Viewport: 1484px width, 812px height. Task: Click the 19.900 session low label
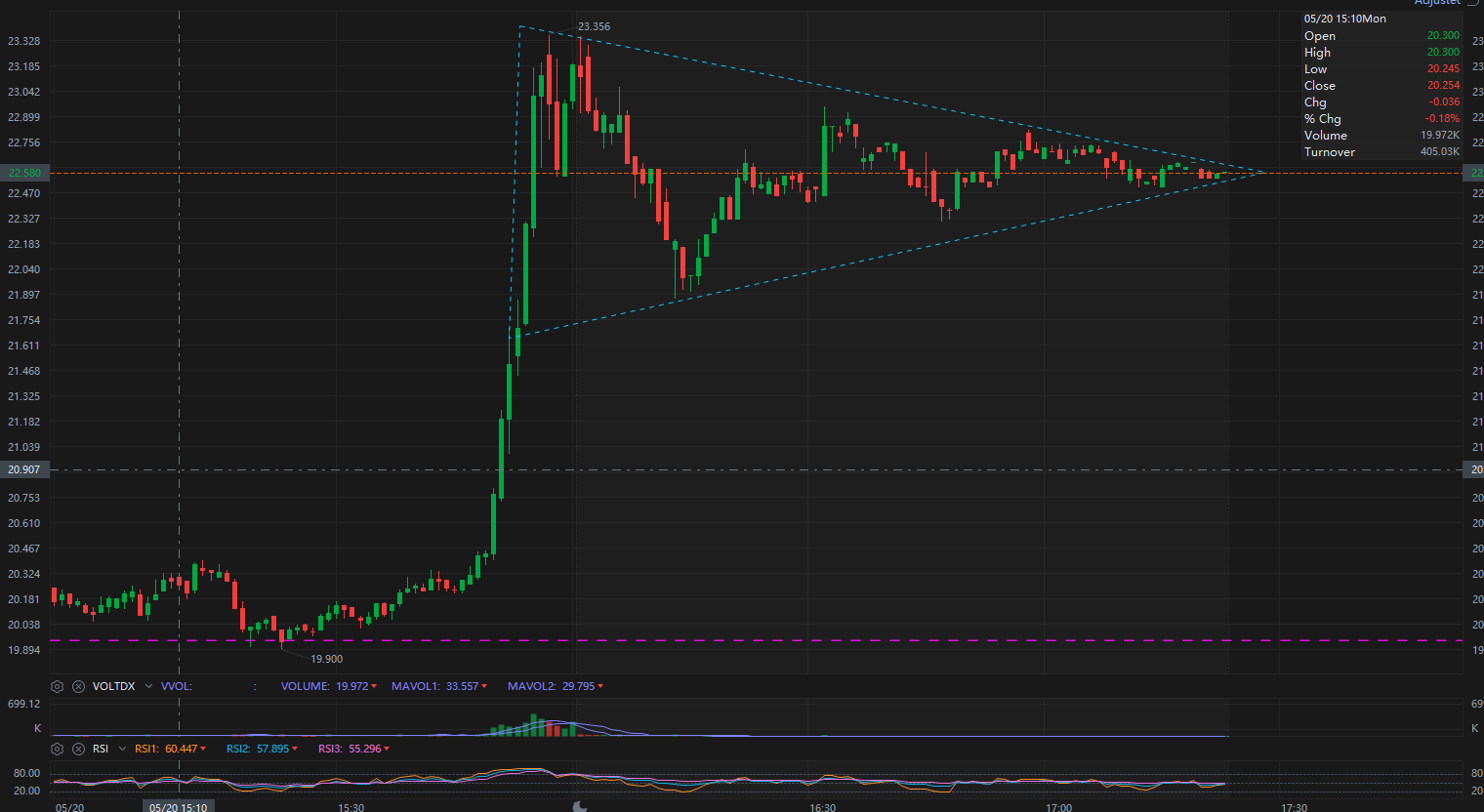tap(327, 659)
